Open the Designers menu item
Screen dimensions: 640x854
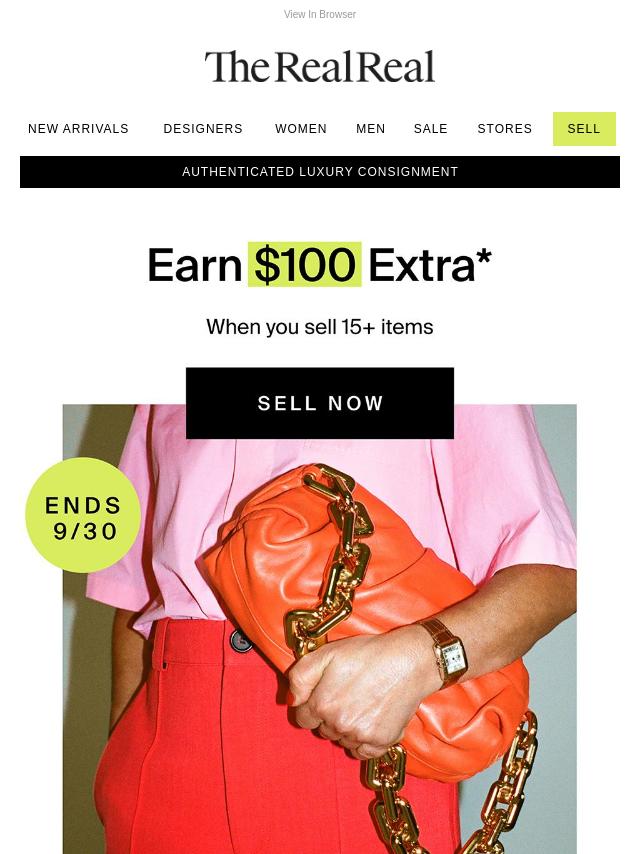203,129
